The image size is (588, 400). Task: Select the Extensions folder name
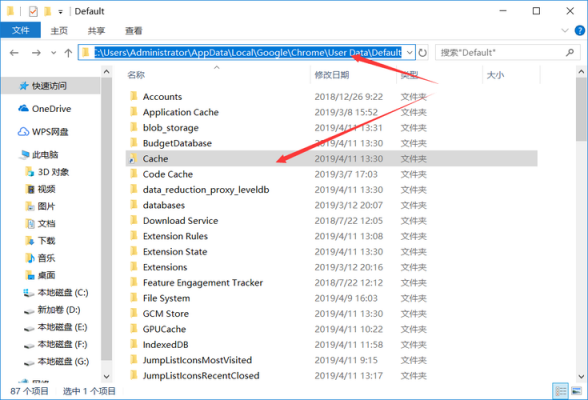[165, 267]
